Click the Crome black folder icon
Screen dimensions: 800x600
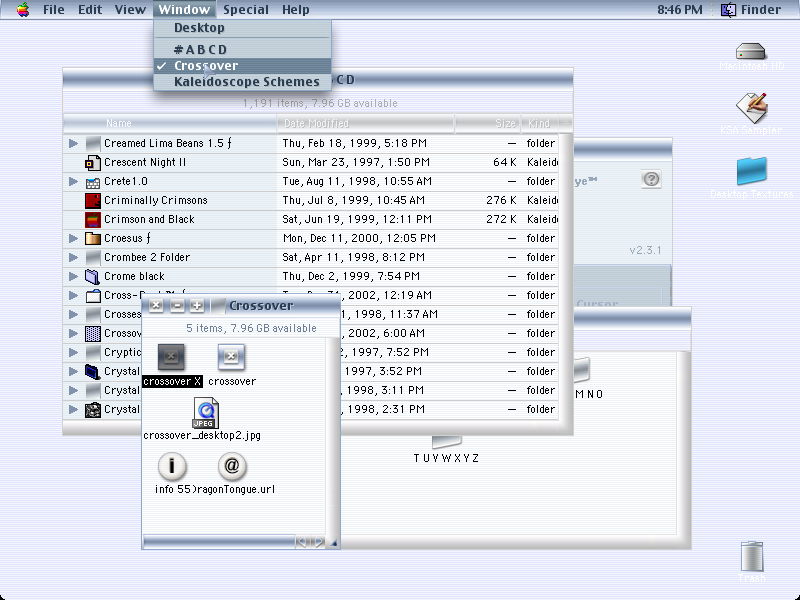93,277
